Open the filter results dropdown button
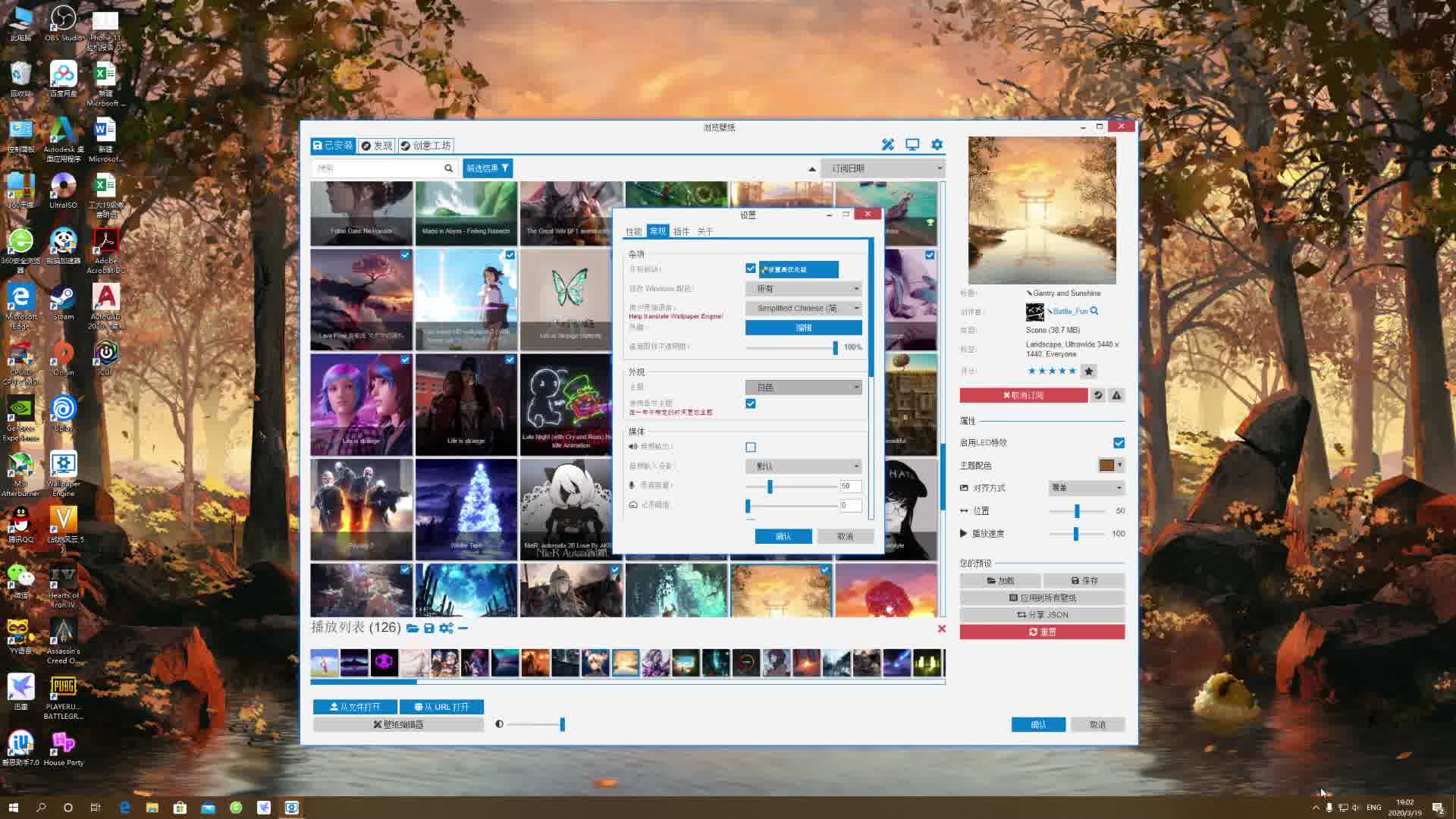This screenshot has height=819, width=1456. [488, 168]
